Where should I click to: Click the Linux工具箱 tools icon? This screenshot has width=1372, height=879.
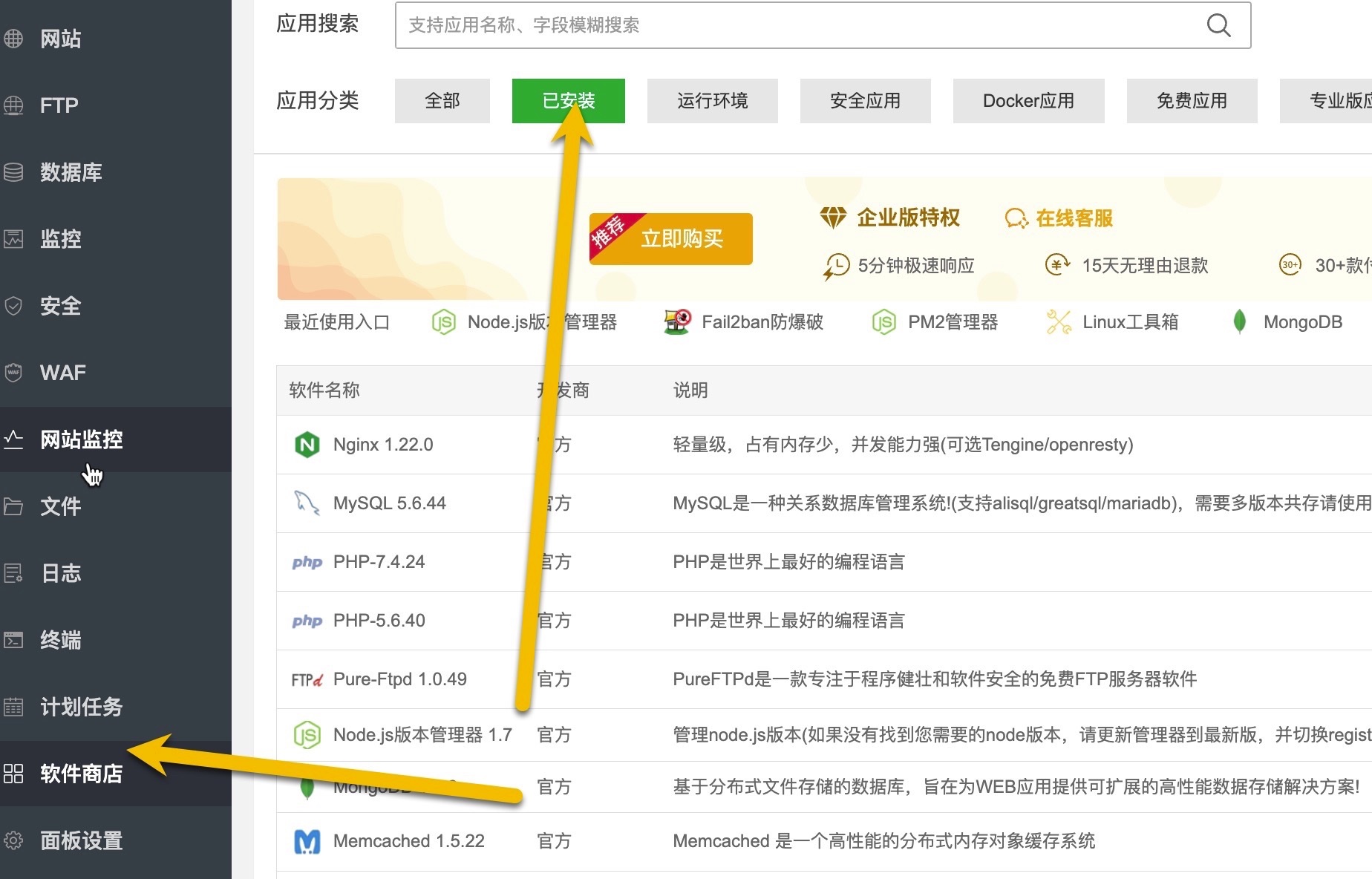[1059, 322]
